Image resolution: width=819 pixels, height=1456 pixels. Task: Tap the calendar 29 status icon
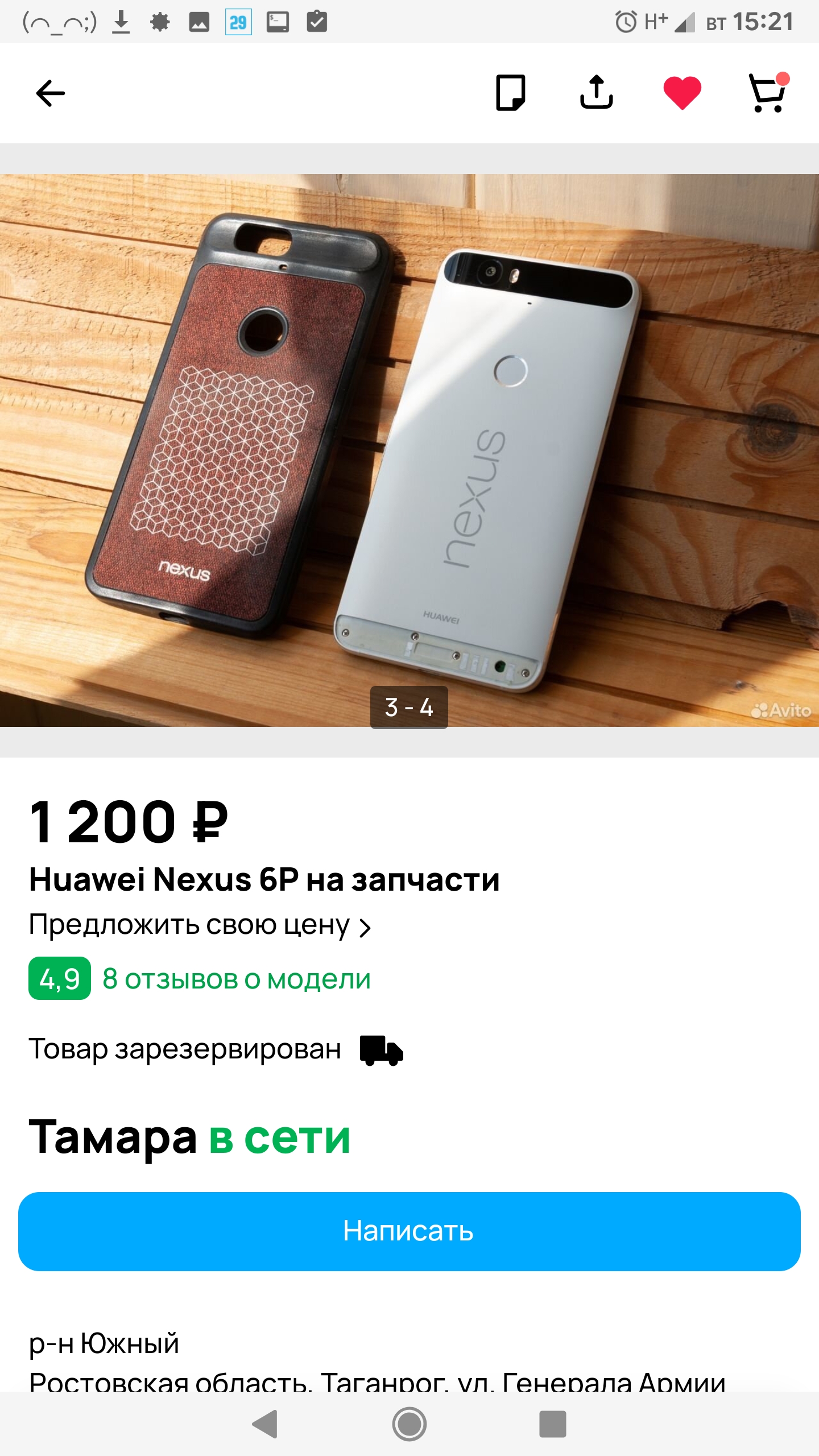(x=238, y=22)
